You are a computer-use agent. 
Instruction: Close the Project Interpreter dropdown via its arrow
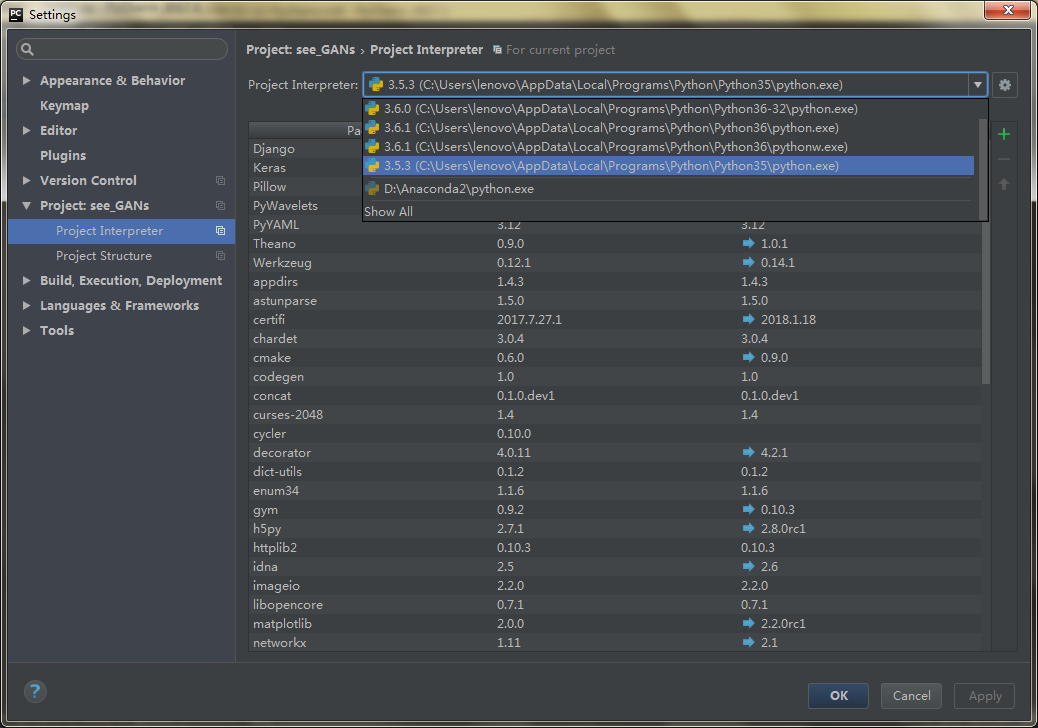click(x=977, y=85)
